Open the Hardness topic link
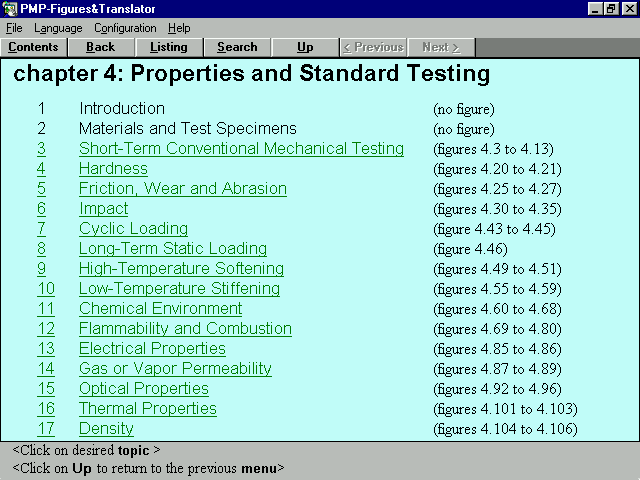Image resolution: width=640 pixels, height=480 pixels. 113,169
